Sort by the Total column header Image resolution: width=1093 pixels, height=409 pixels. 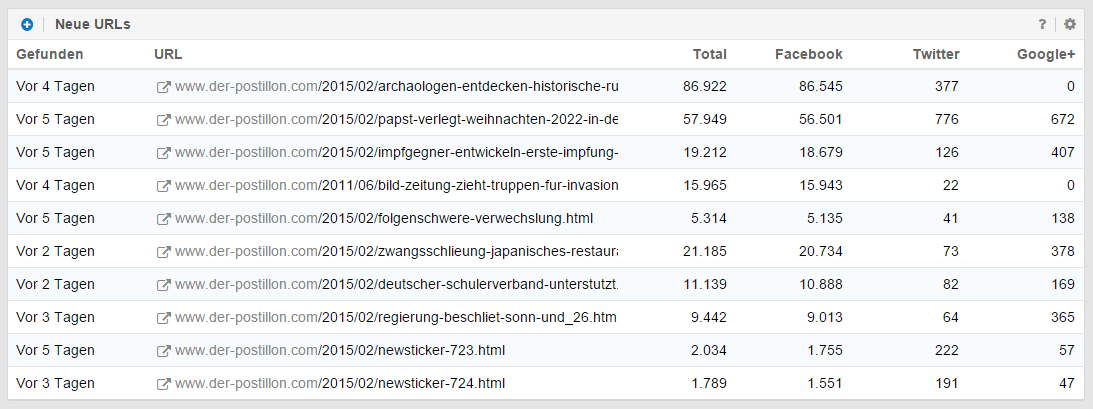pos(710,54)
